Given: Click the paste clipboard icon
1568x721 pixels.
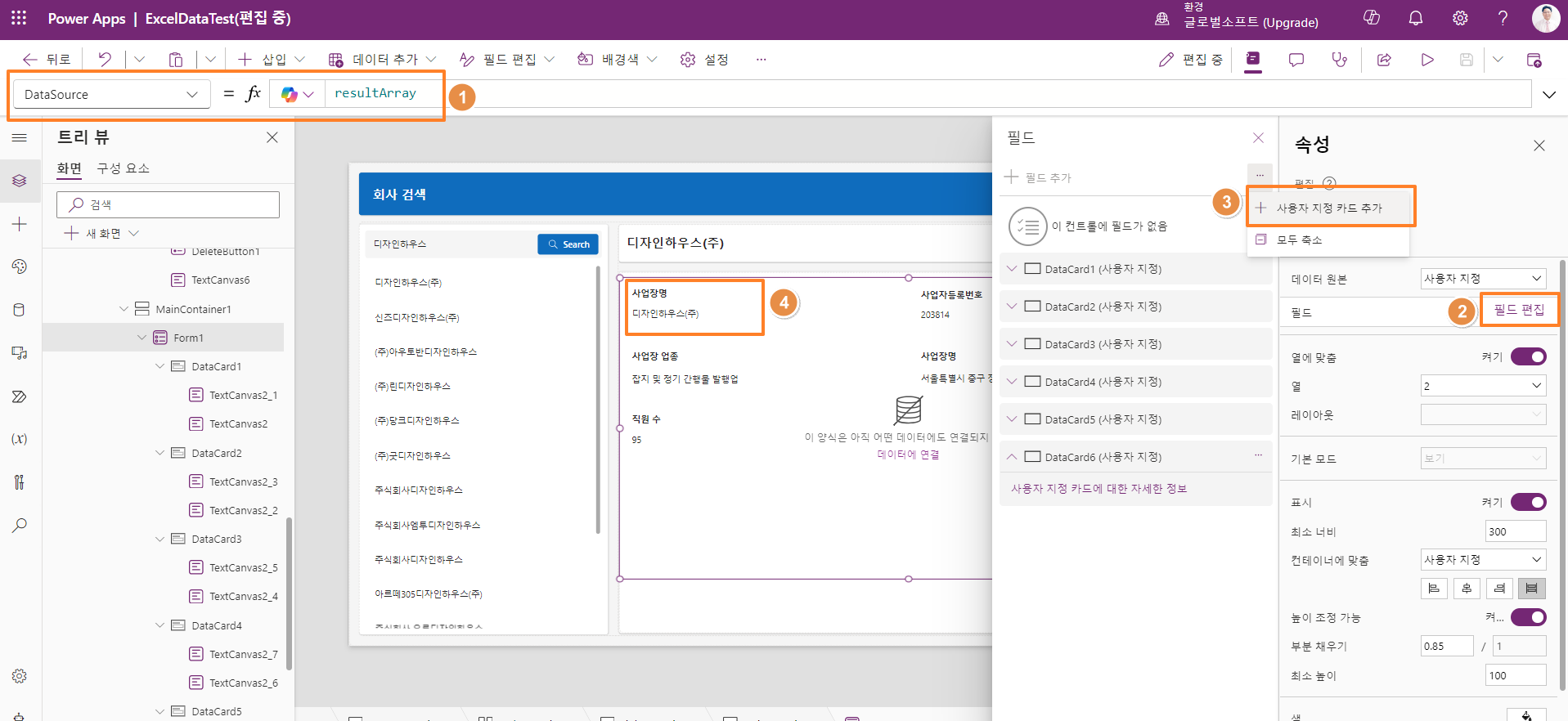Looking at the screenshot, I should tap(176, 59).
